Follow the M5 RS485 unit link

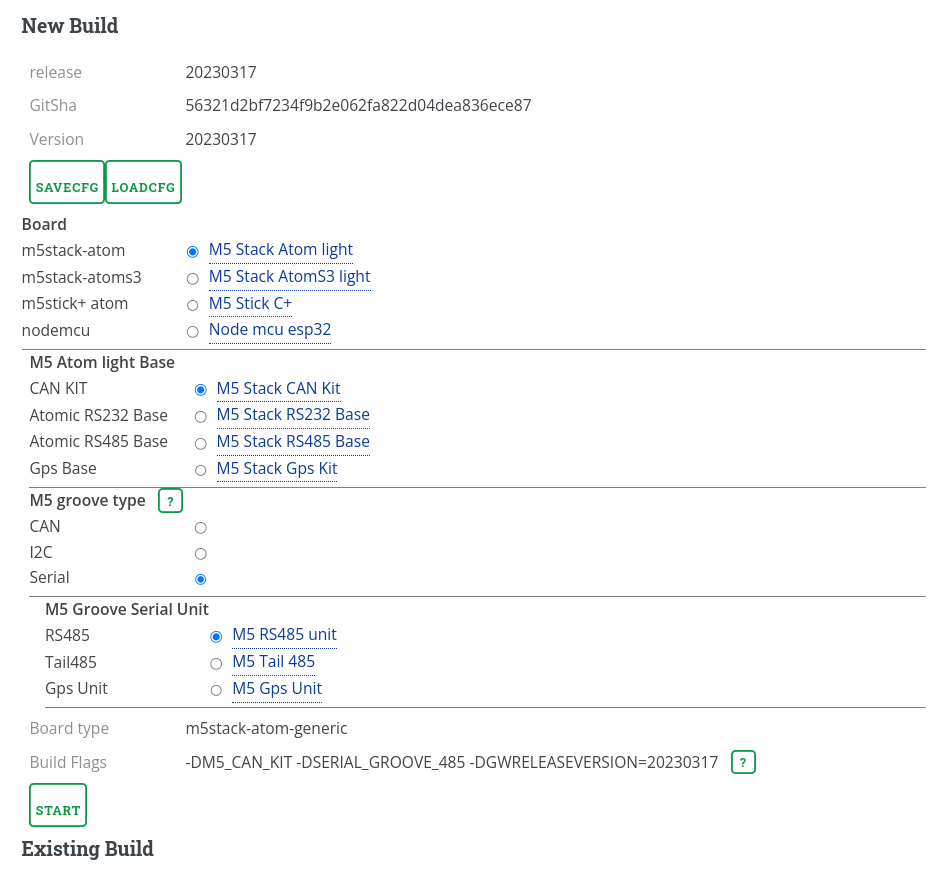[x=284, y=634]
